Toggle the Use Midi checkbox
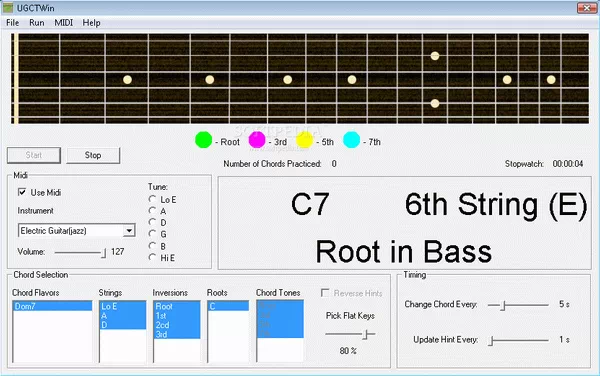 pos(22,192)
